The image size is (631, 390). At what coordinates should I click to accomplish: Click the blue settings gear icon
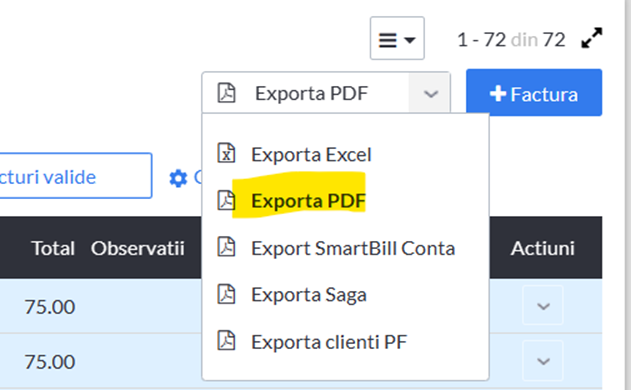178,178
